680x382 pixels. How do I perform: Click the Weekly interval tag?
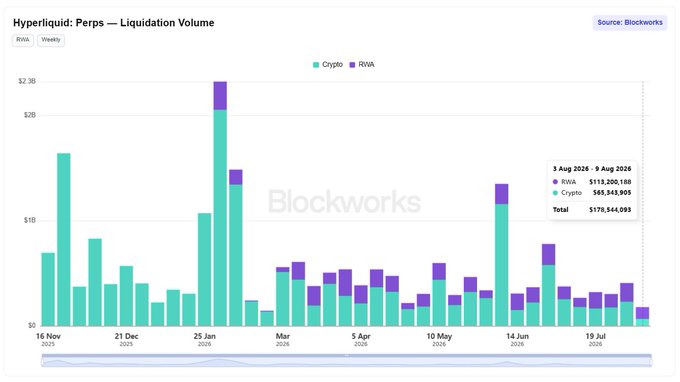coord(51,40)
